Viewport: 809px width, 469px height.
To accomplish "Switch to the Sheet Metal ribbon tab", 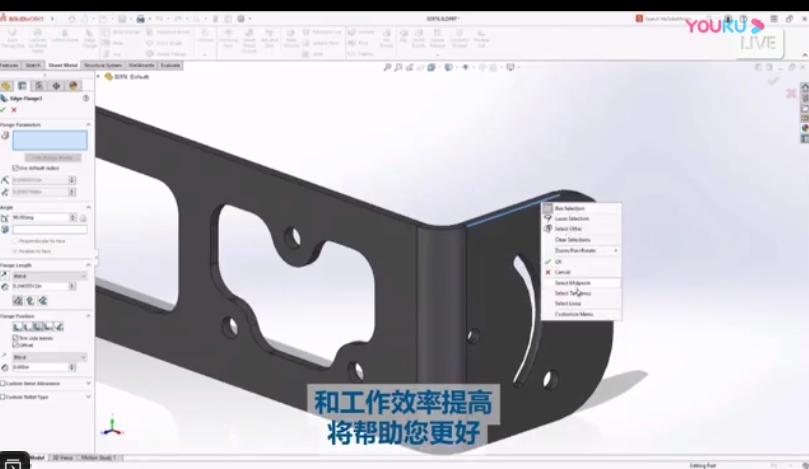I will (63, 65).
